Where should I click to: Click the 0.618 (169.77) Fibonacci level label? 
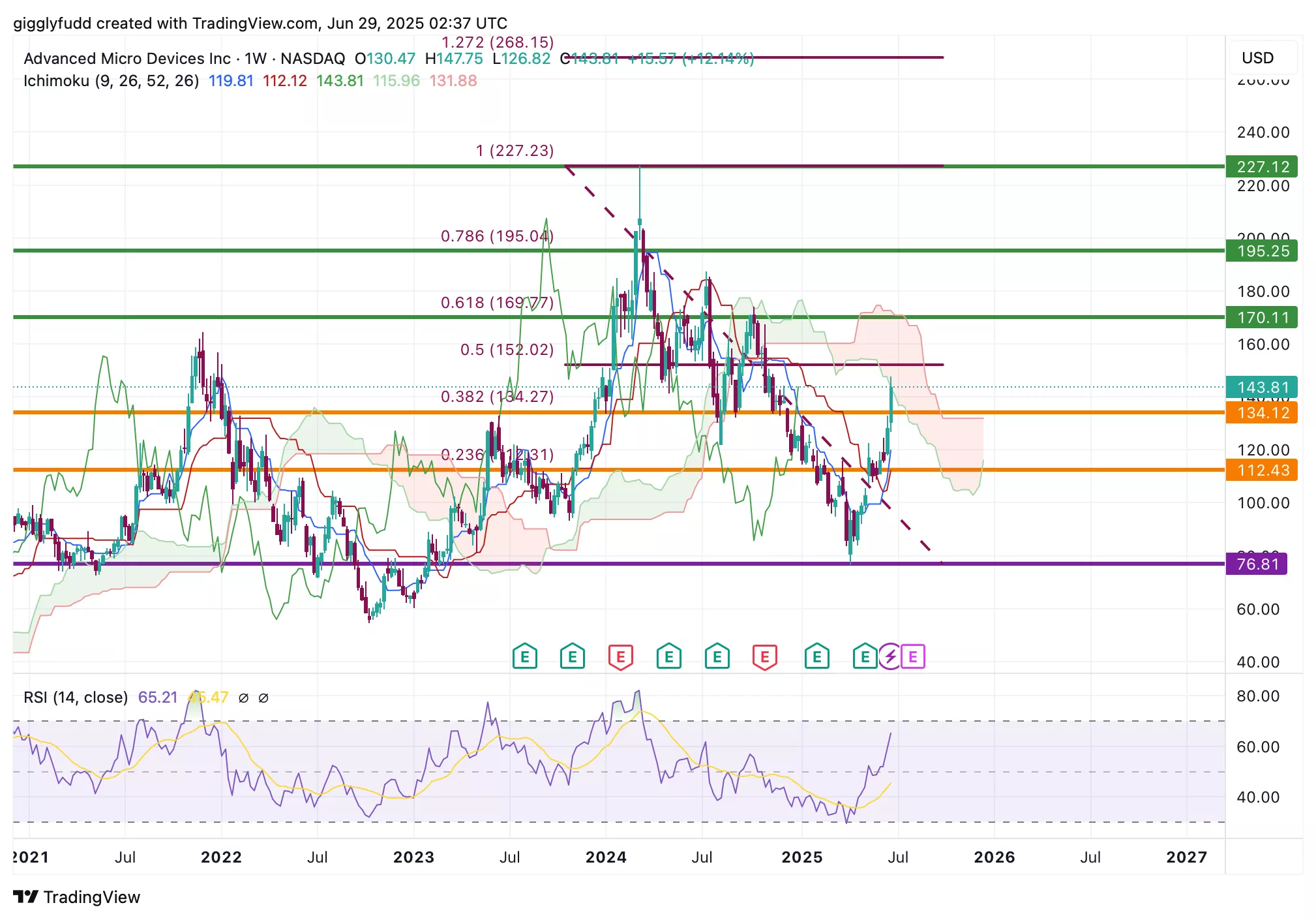(x=497, y=303)
